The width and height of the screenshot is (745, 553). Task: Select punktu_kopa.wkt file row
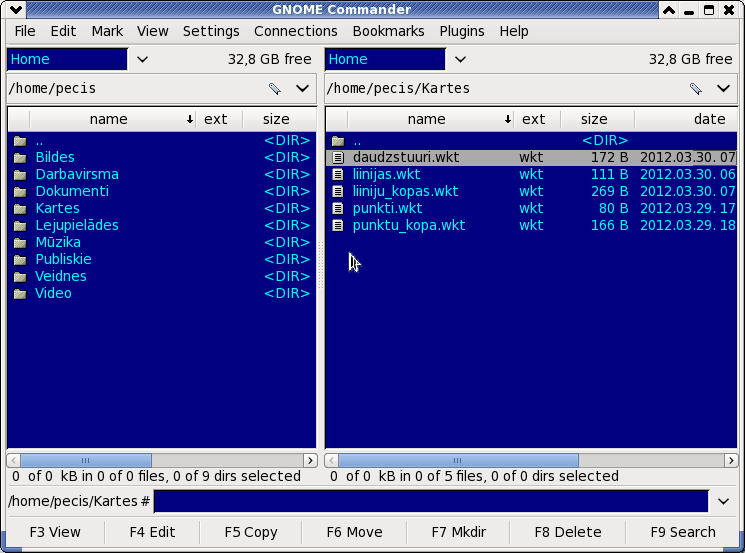[x=531, y=225]
